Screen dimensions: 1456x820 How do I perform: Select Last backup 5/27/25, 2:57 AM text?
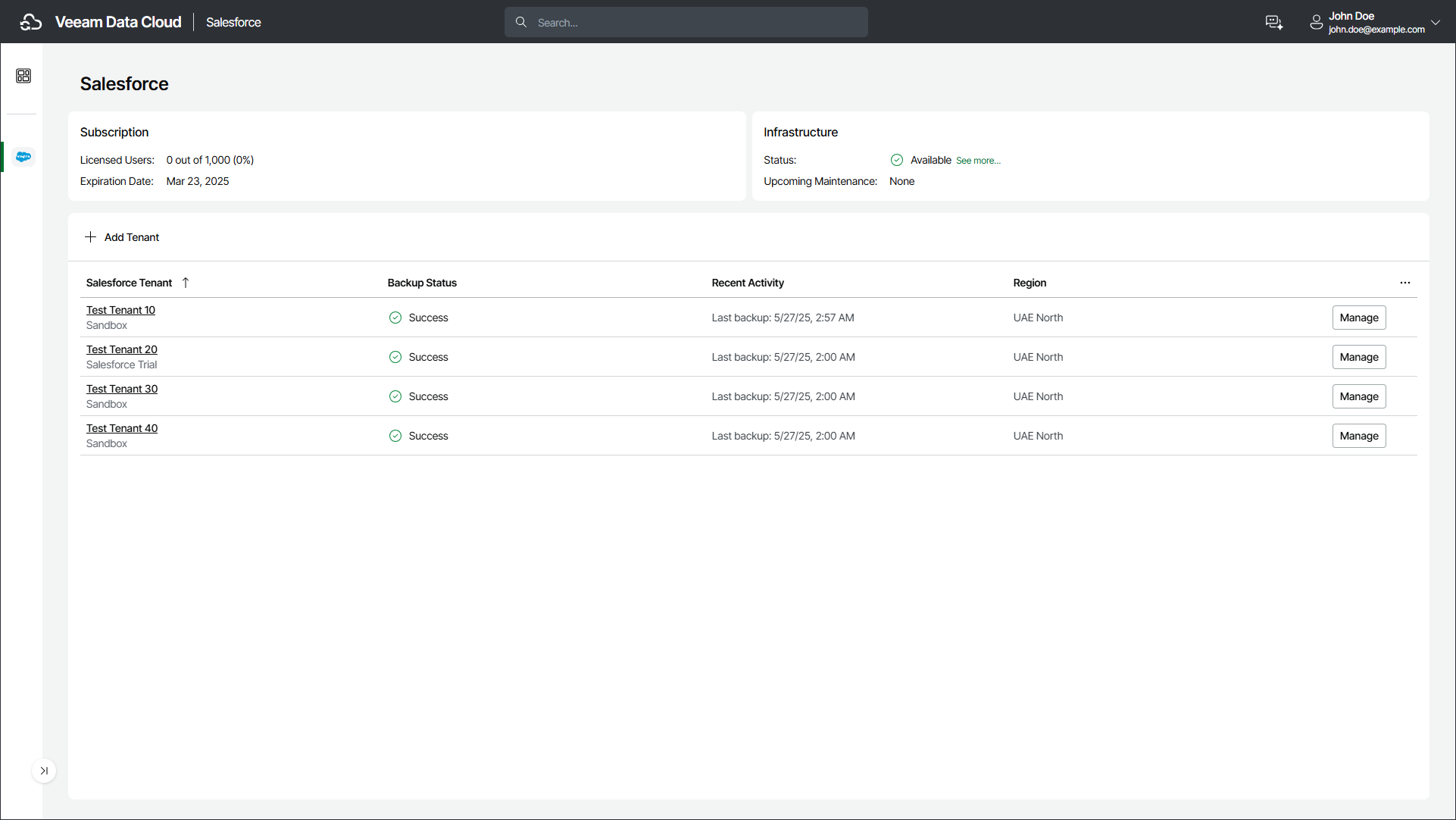(x=783, y=318)
